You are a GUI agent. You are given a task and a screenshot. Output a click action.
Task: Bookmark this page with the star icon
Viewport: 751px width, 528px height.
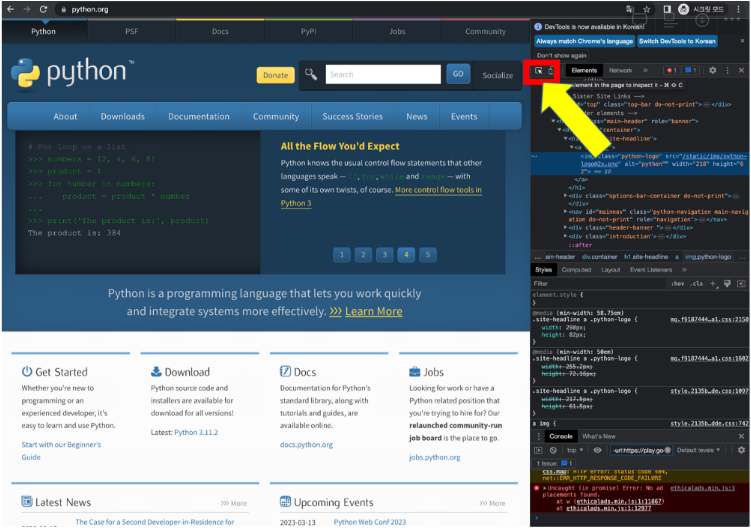[x=647, y=9]
